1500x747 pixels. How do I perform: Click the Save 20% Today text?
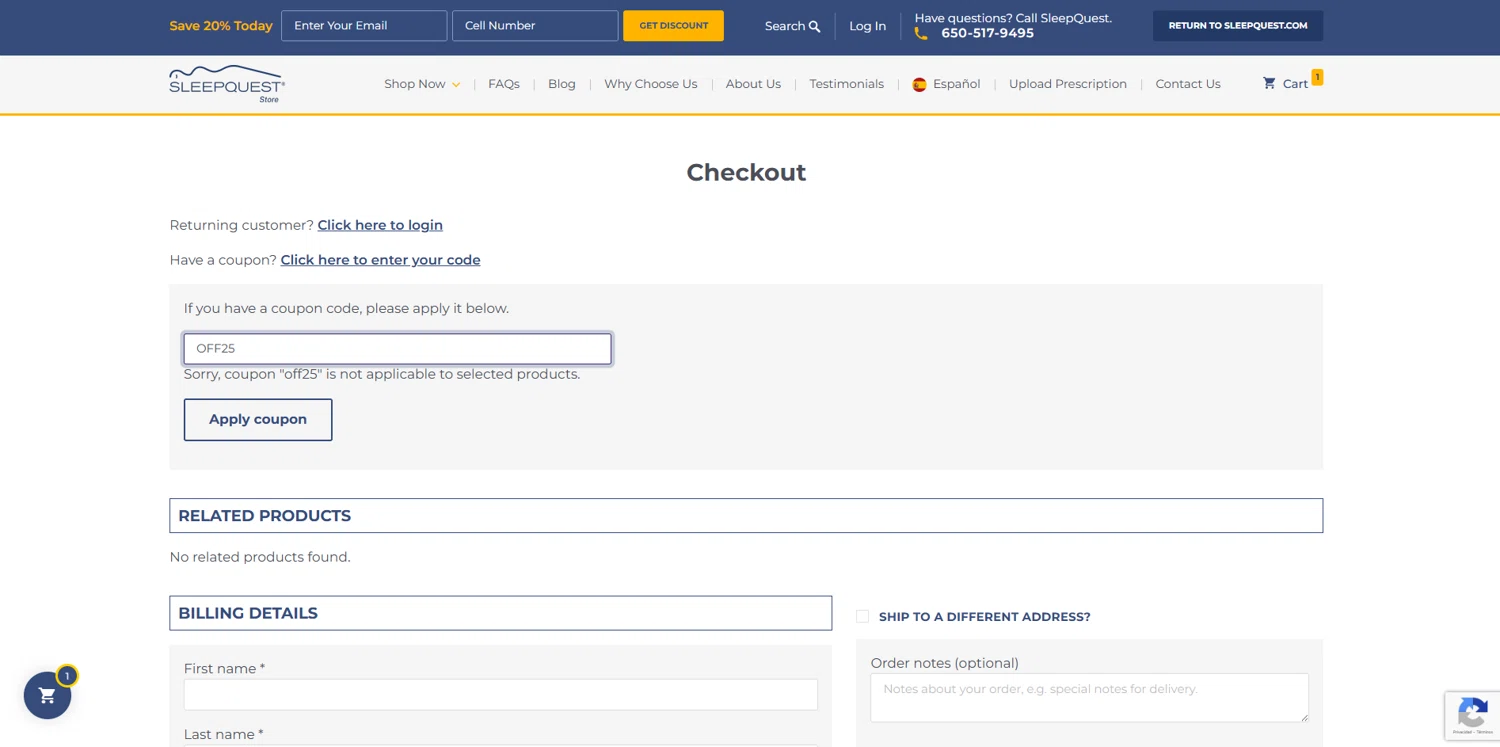221,26
